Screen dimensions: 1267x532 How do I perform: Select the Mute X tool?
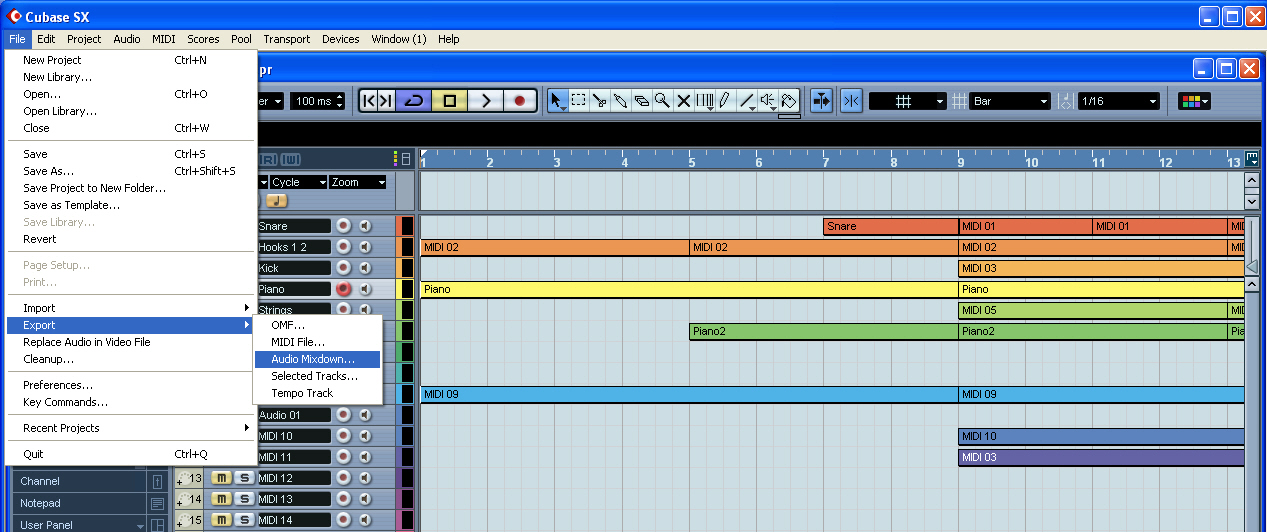[x=683, y=101]
